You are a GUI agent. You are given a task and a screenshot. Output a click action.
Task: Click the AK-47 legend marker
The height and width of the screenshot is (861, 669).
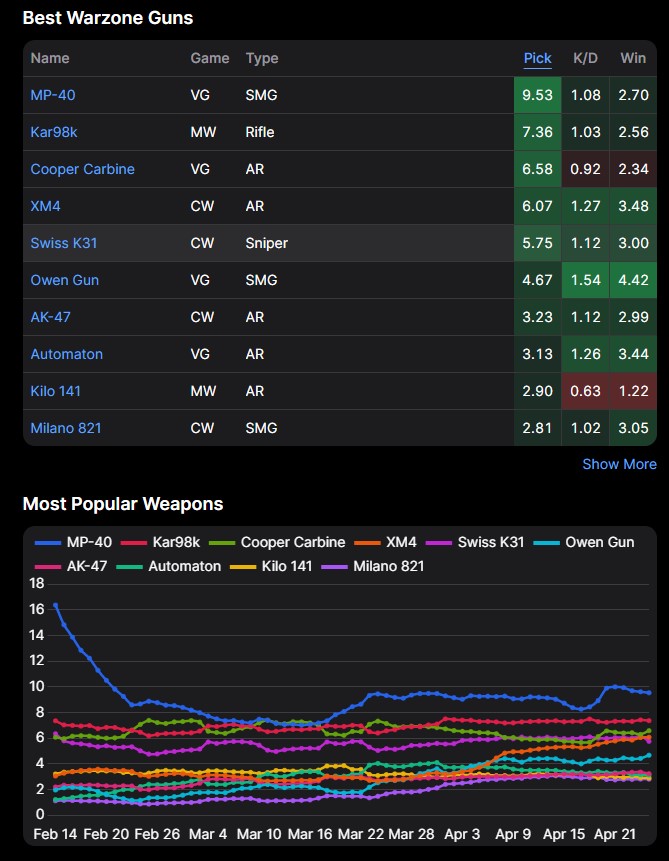click(x=48, y=566)
